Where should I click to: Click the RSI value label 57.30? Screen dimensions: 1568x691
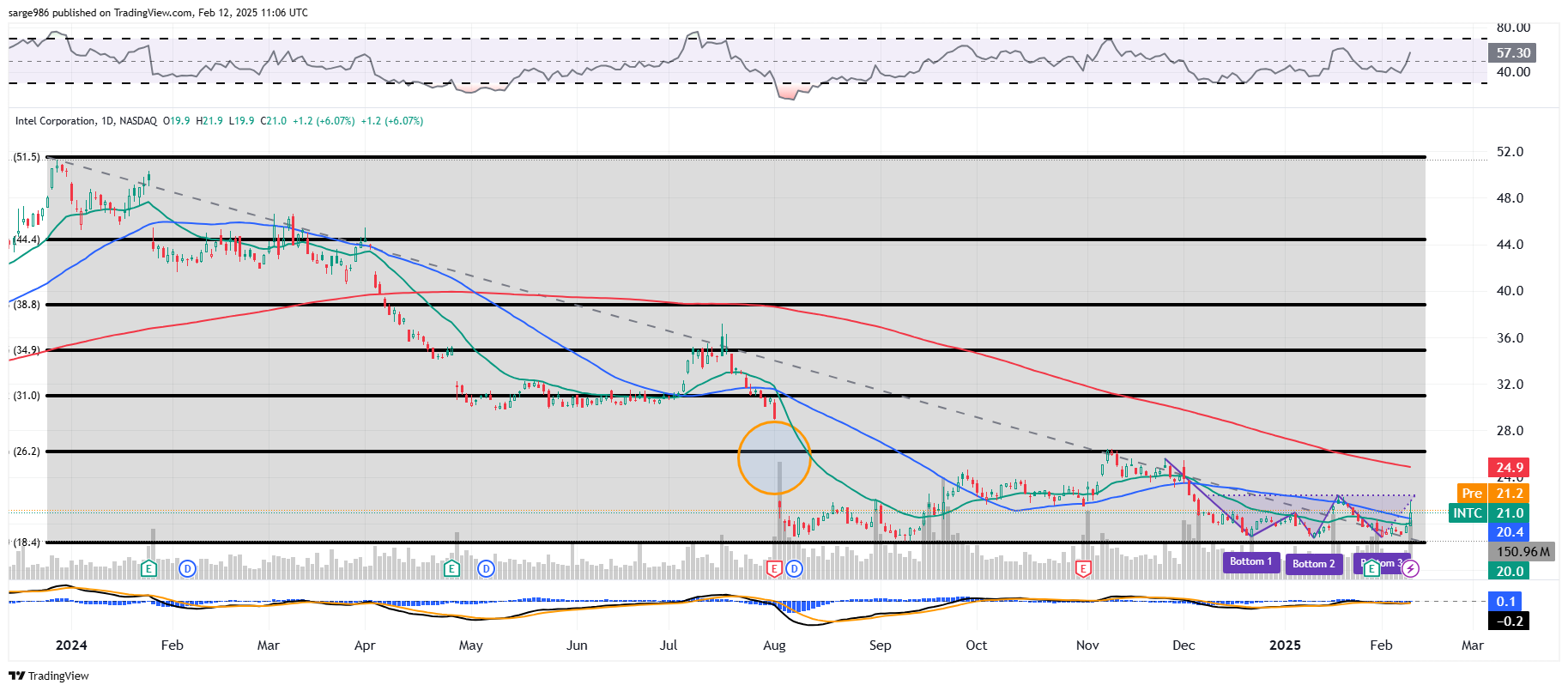(1513, 53)
